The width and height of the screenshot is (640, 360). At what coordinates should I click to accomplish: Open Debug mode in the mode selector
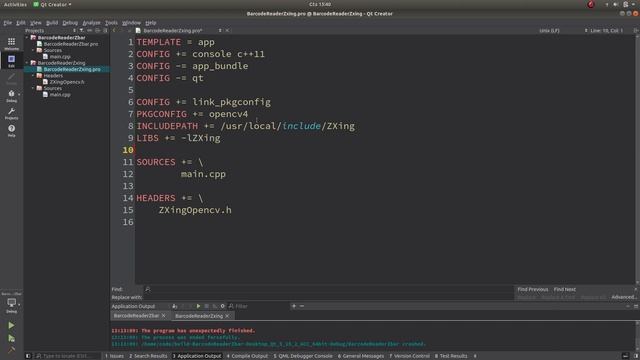(x=11, y=96)
